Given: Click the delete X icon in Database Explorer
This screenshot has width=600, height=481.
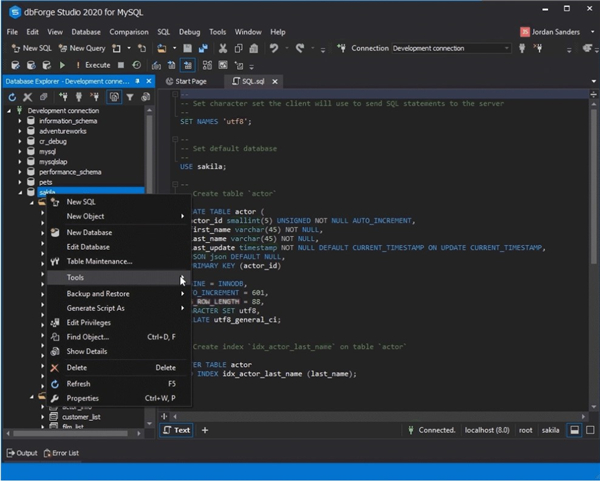Looking at the screenshot, I should point(28,97).
